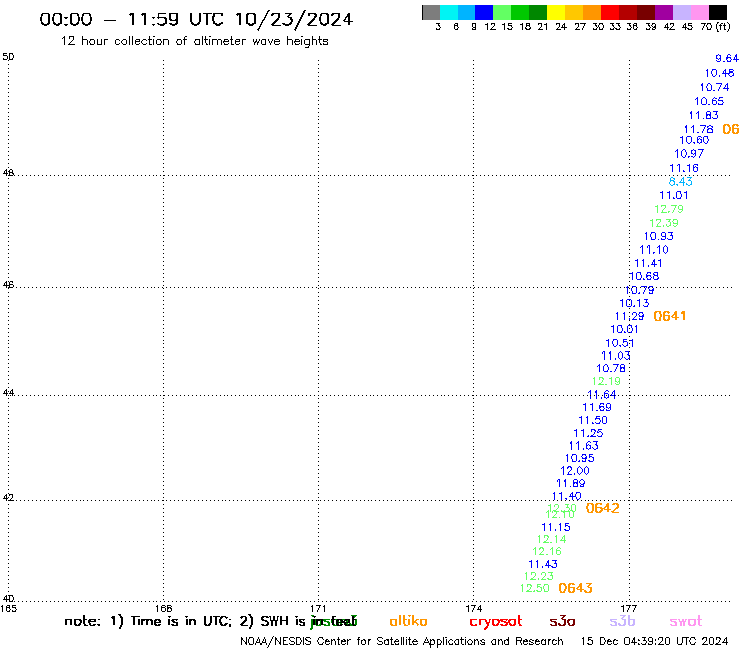This screenshot has height=650, width=740.
Task: Select the wave height value 11.25
Action: [588, 433]
